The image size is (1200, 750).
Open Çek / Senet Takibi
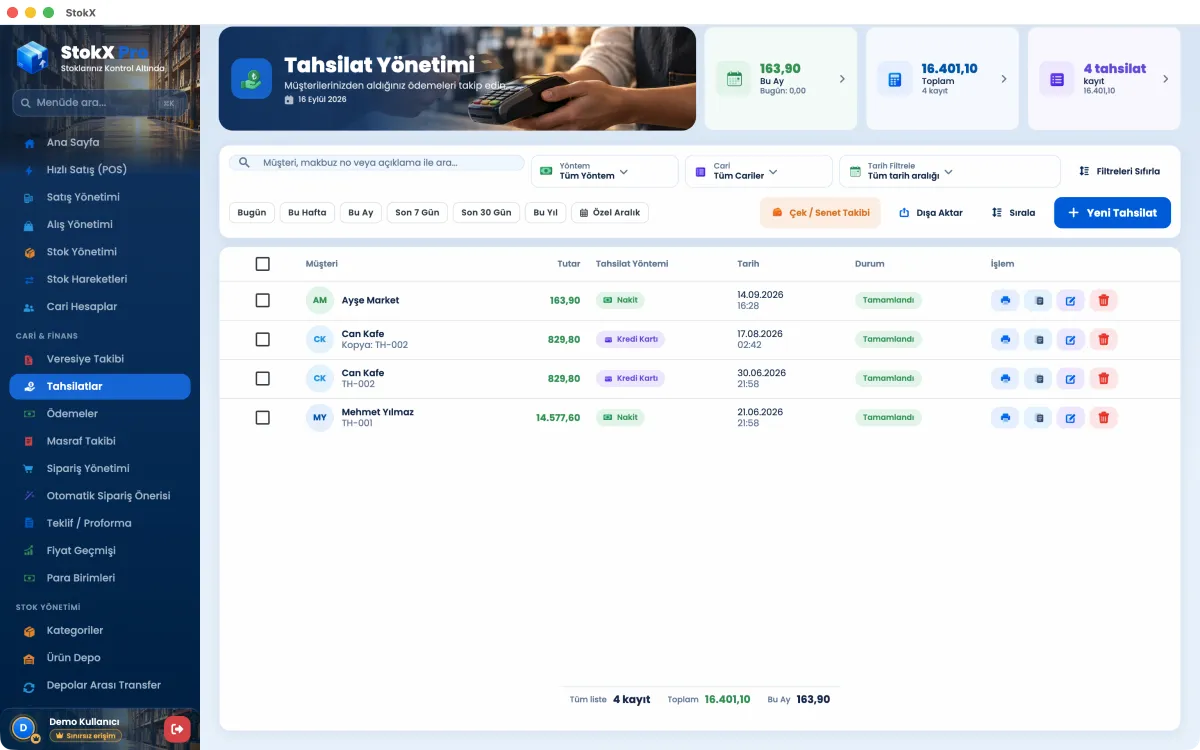tap(820, 213)
